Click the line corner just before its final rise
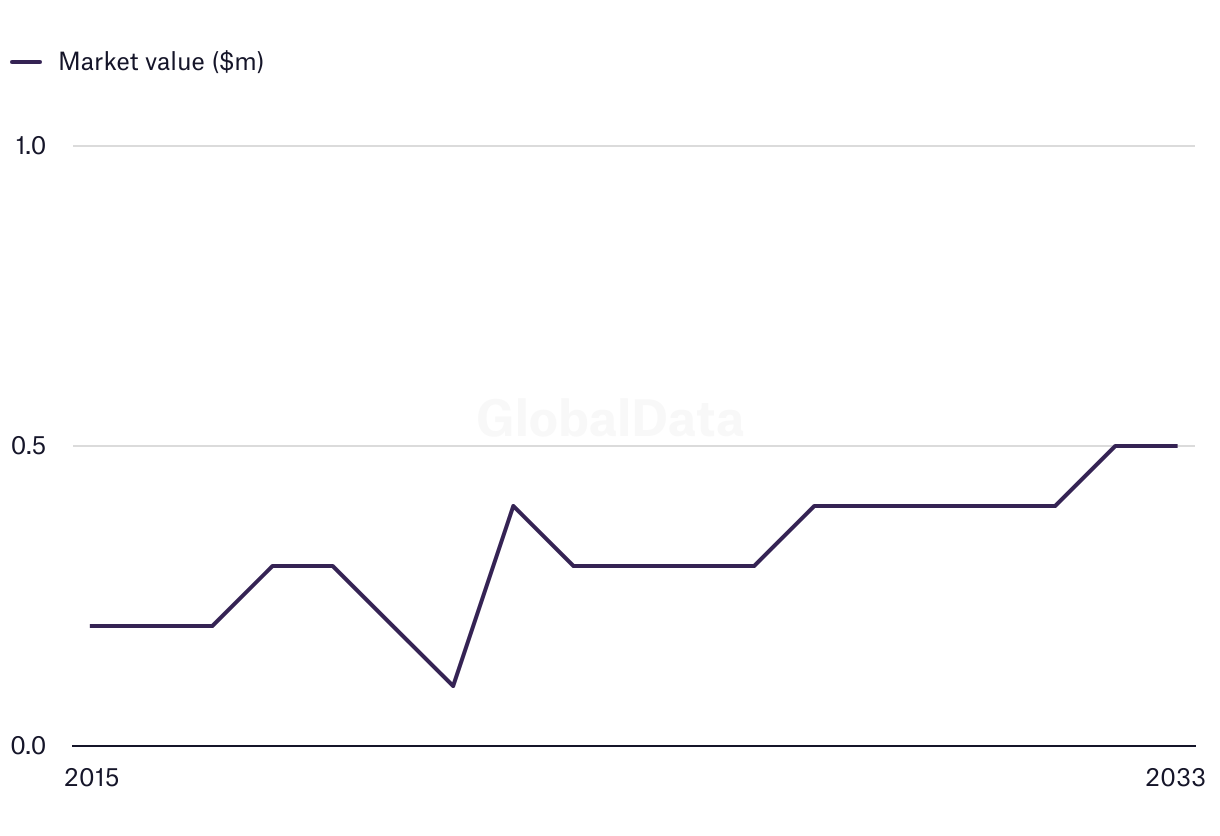 point(1055,506)
